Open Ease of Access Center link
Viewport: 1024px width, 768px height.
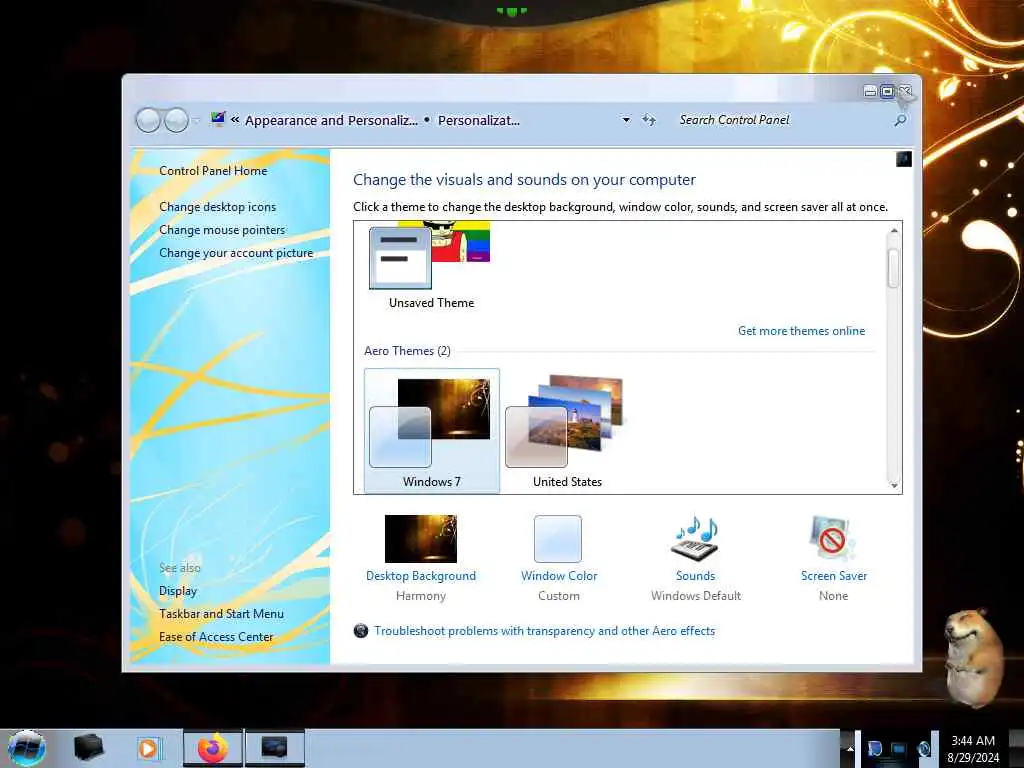click(x=216, y=637)
